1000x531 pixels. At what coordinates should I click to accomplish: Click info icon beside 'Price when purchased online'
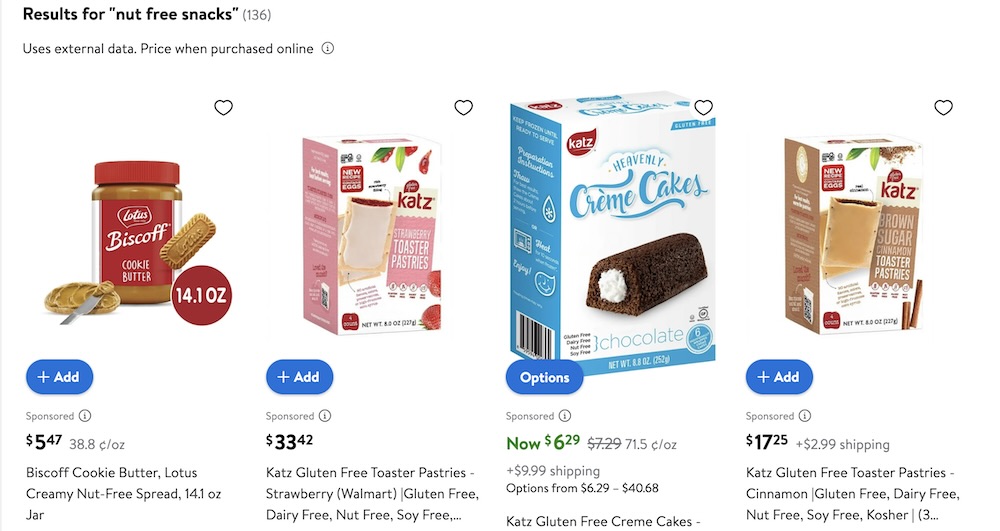[327, 49]
